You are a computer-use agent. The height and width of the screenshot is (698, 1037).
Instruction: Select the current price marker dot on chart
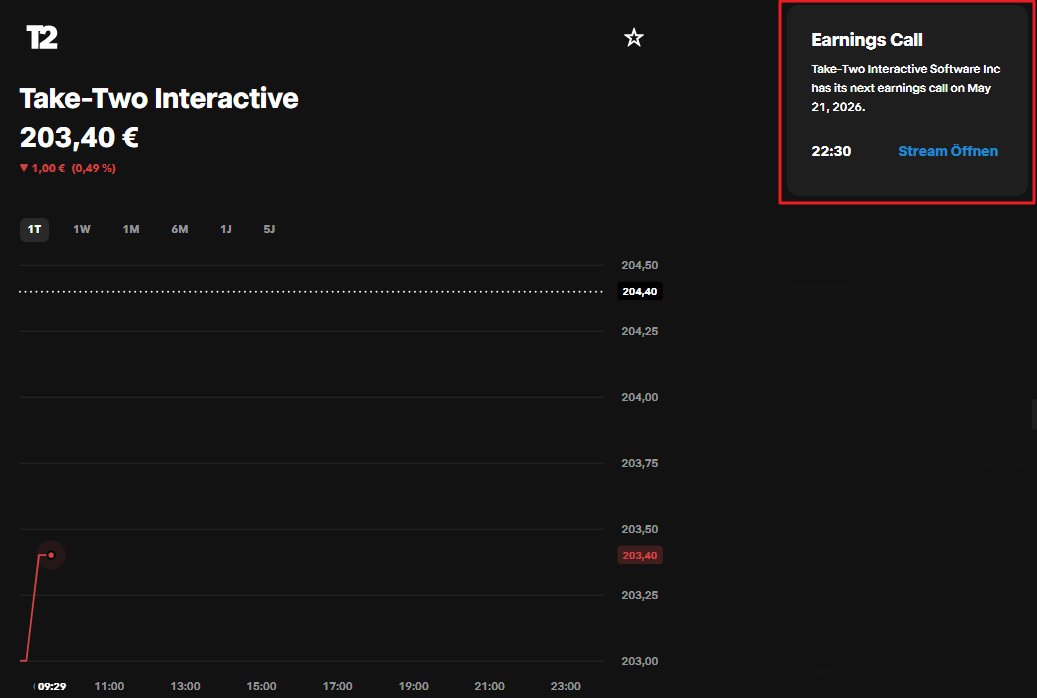tap(51, 555)
